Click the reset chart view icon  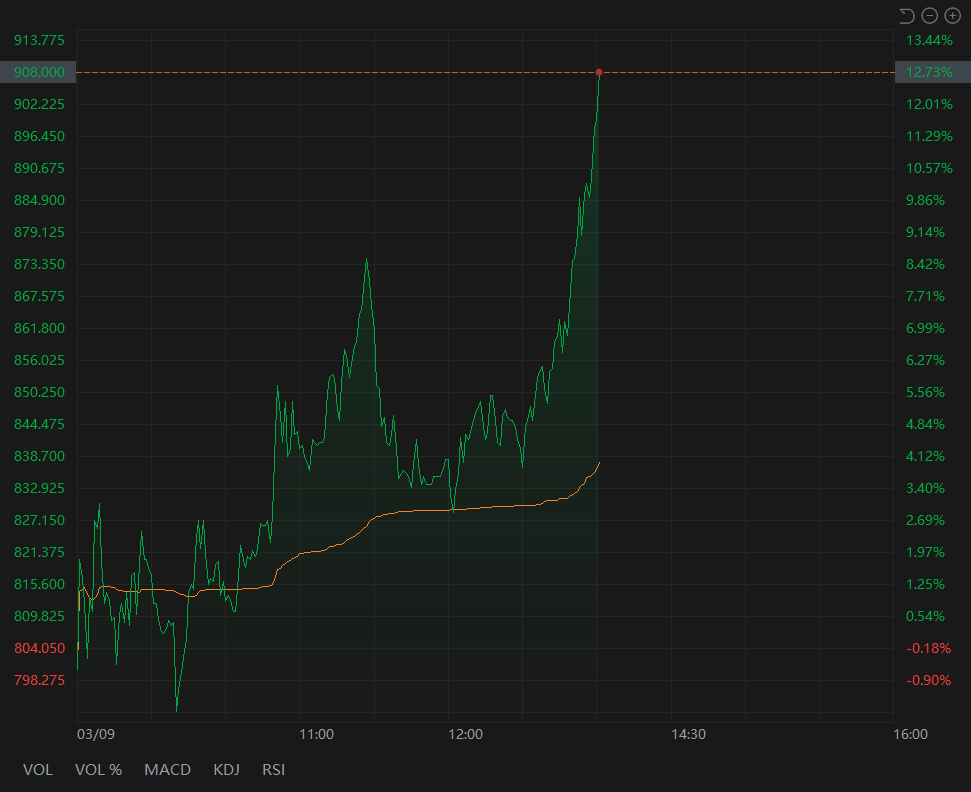[907, 15]
